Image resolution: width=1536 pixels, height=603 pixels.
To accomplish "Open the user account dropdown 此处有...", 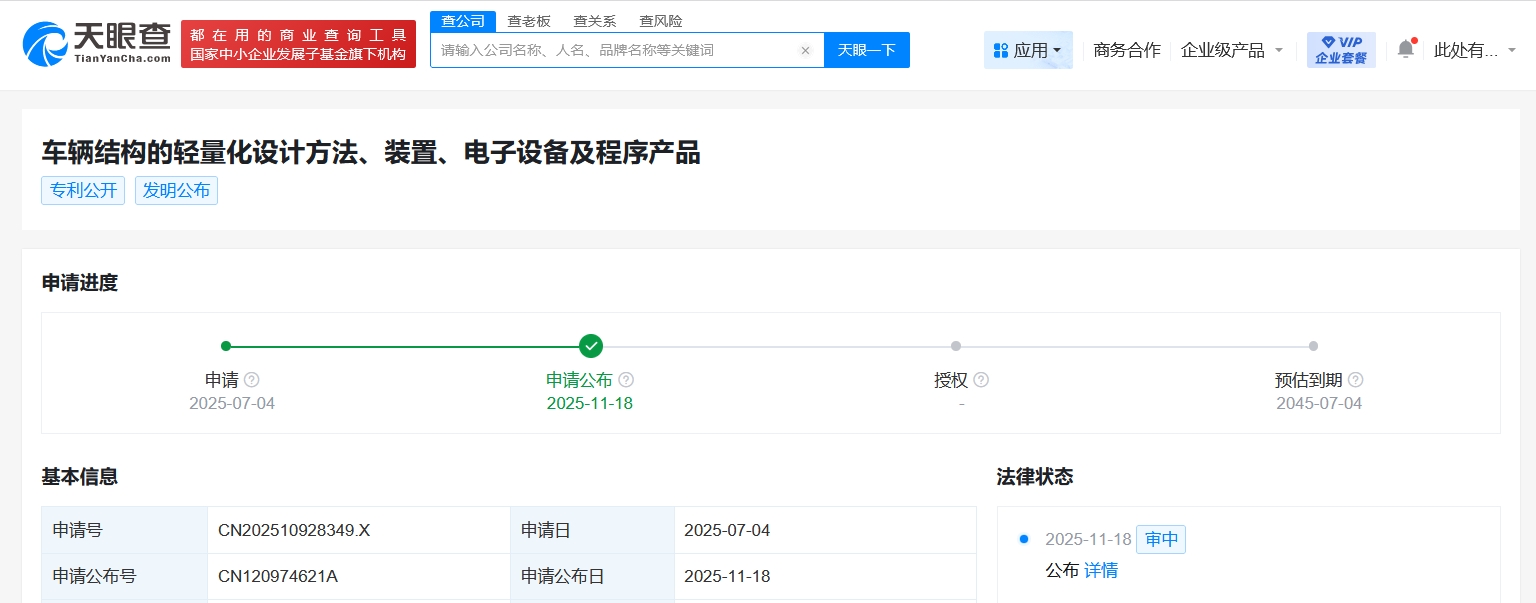I will [x=1474, y=50].
